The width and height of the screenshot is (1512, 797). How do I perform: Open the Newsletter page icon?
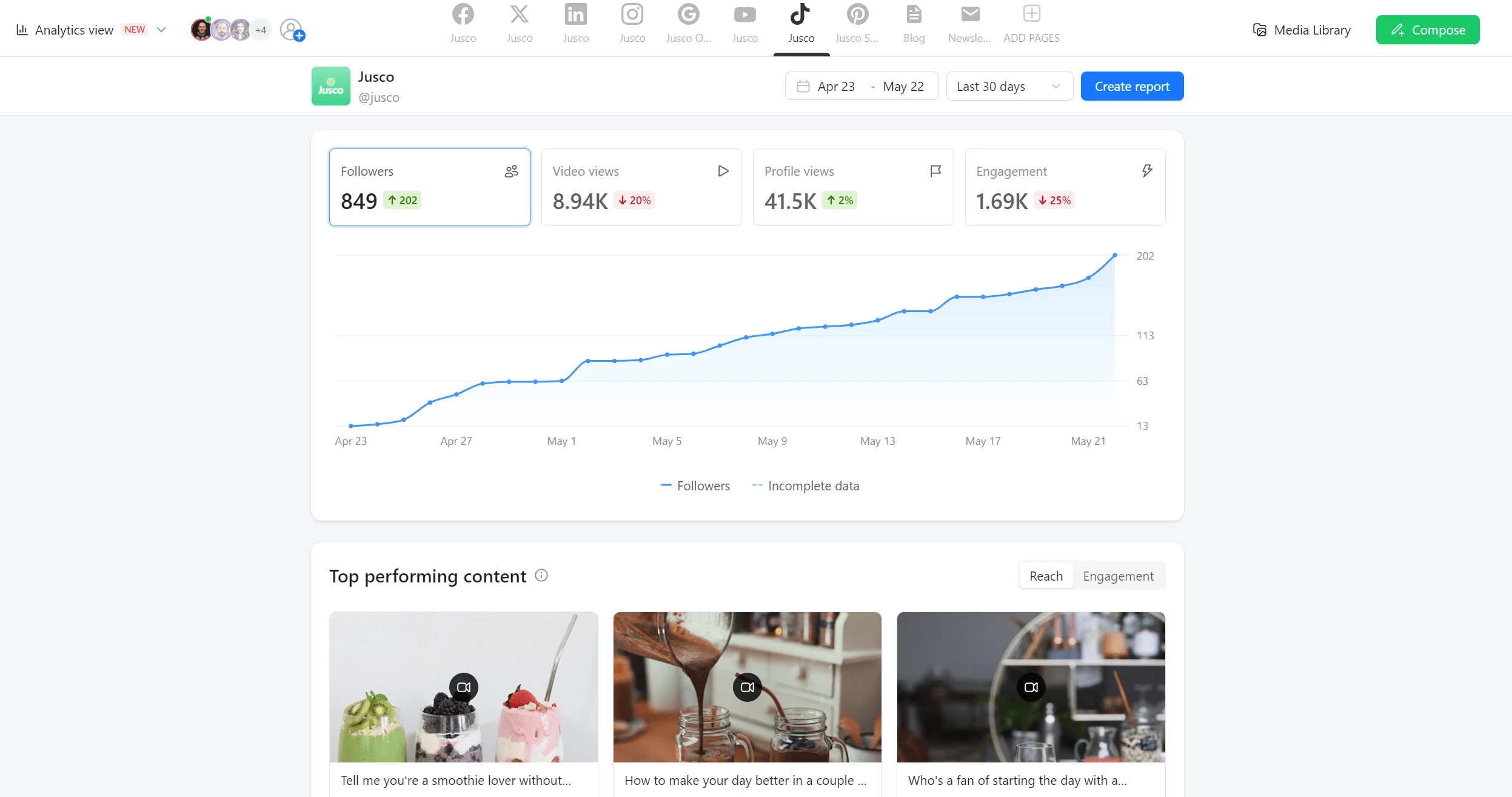[x=970, y=14]
